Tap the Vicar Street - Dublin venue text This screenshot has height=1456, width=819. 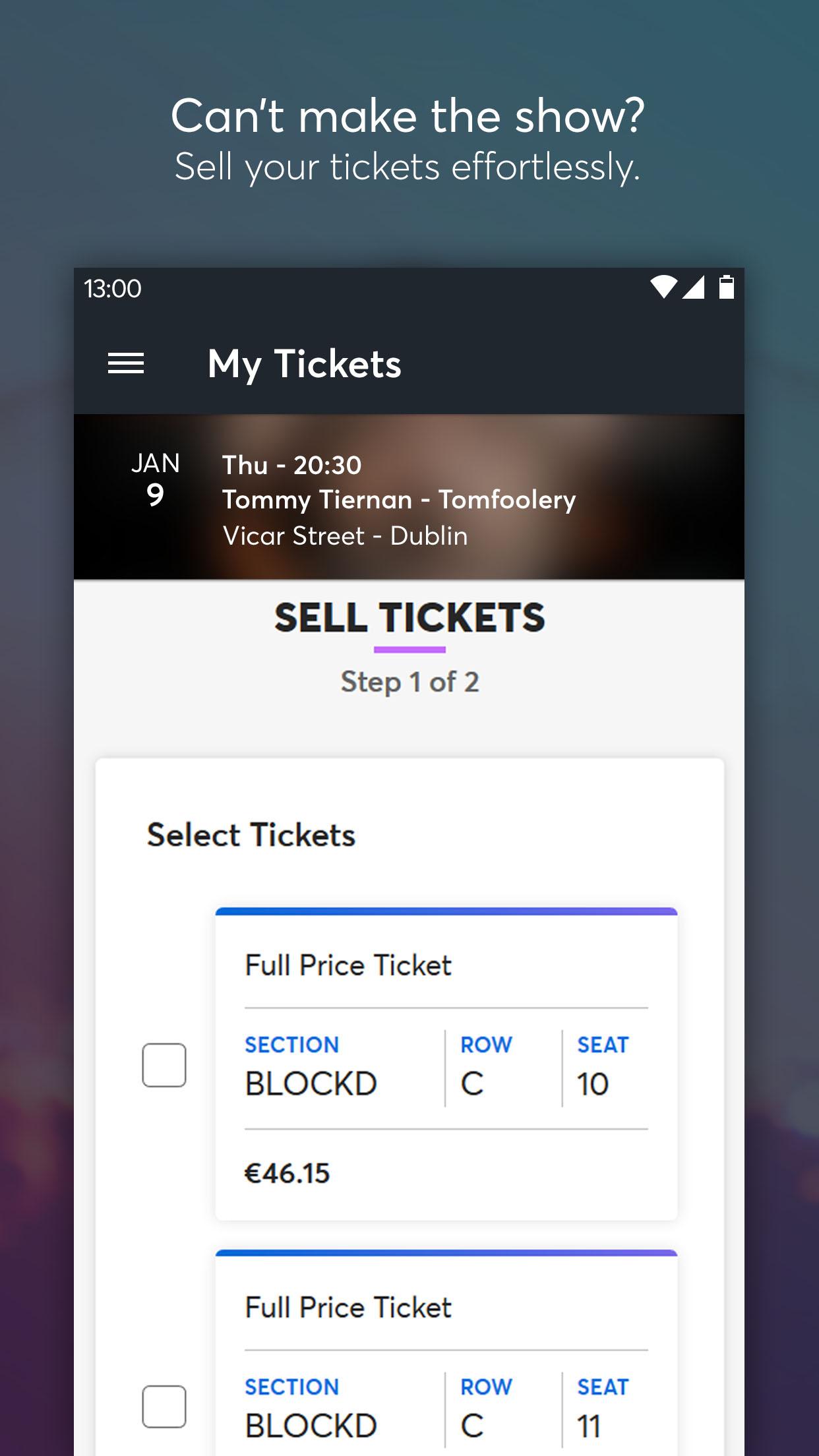coord(345,536)
